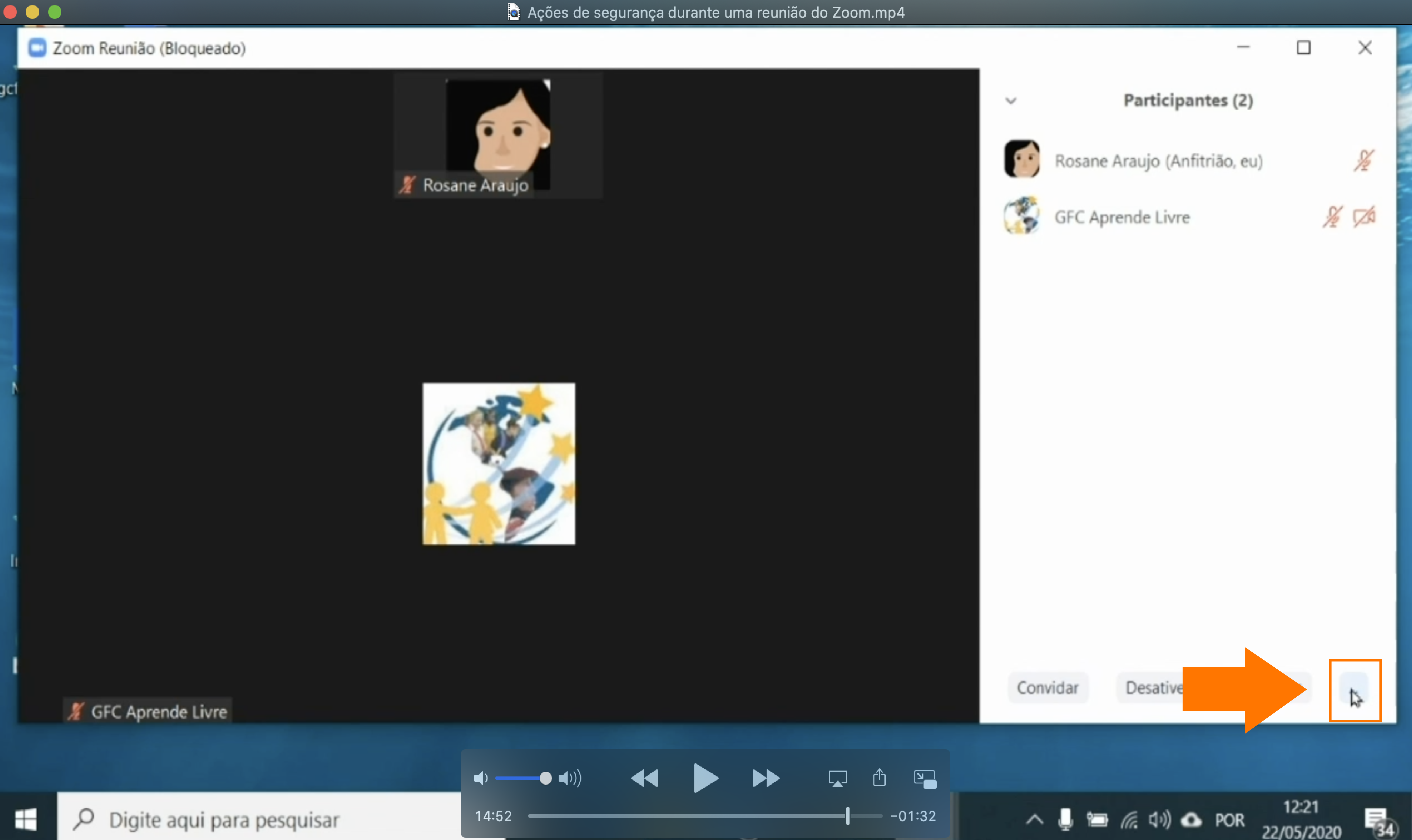Click the AirPlay icon in player controls
The height and width of the screenshot is (840, 1412).
(x=837, y=778)
